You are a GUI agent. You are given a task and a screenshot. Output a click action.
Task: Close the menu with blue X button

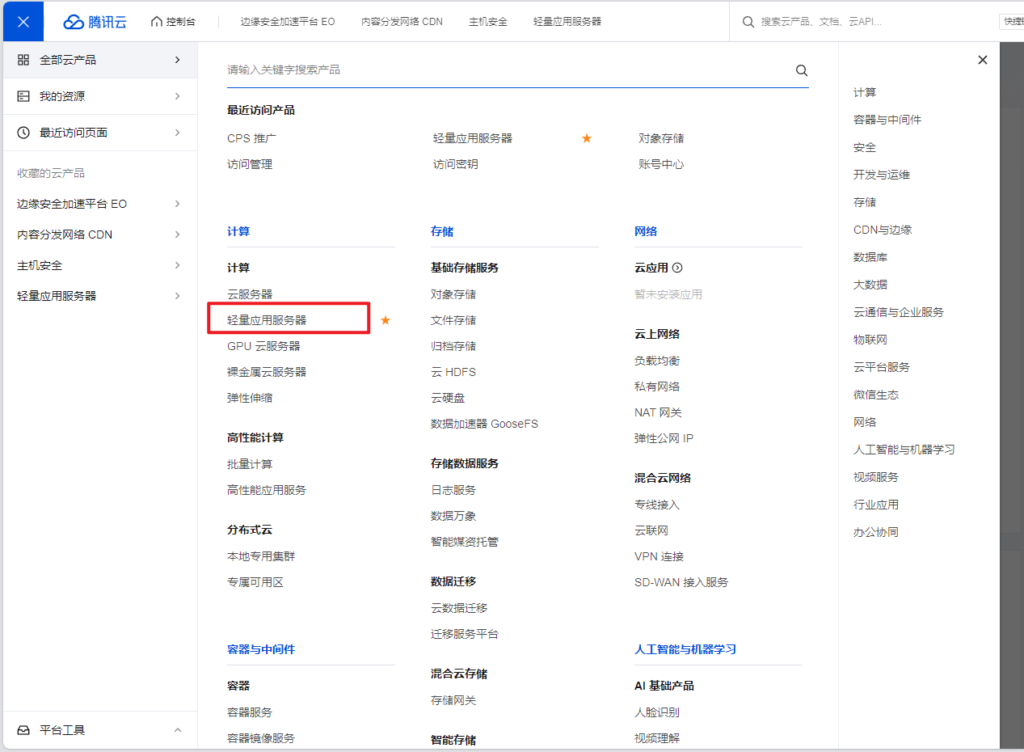click(x=23, y=21)
